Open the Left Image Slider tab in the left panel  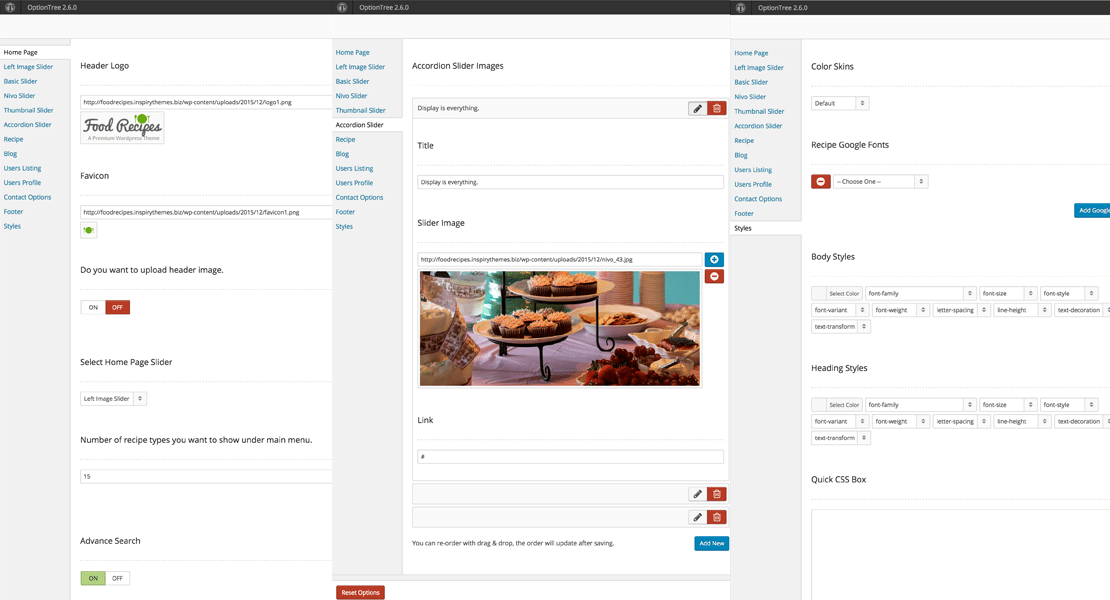(x=28, y=67)
